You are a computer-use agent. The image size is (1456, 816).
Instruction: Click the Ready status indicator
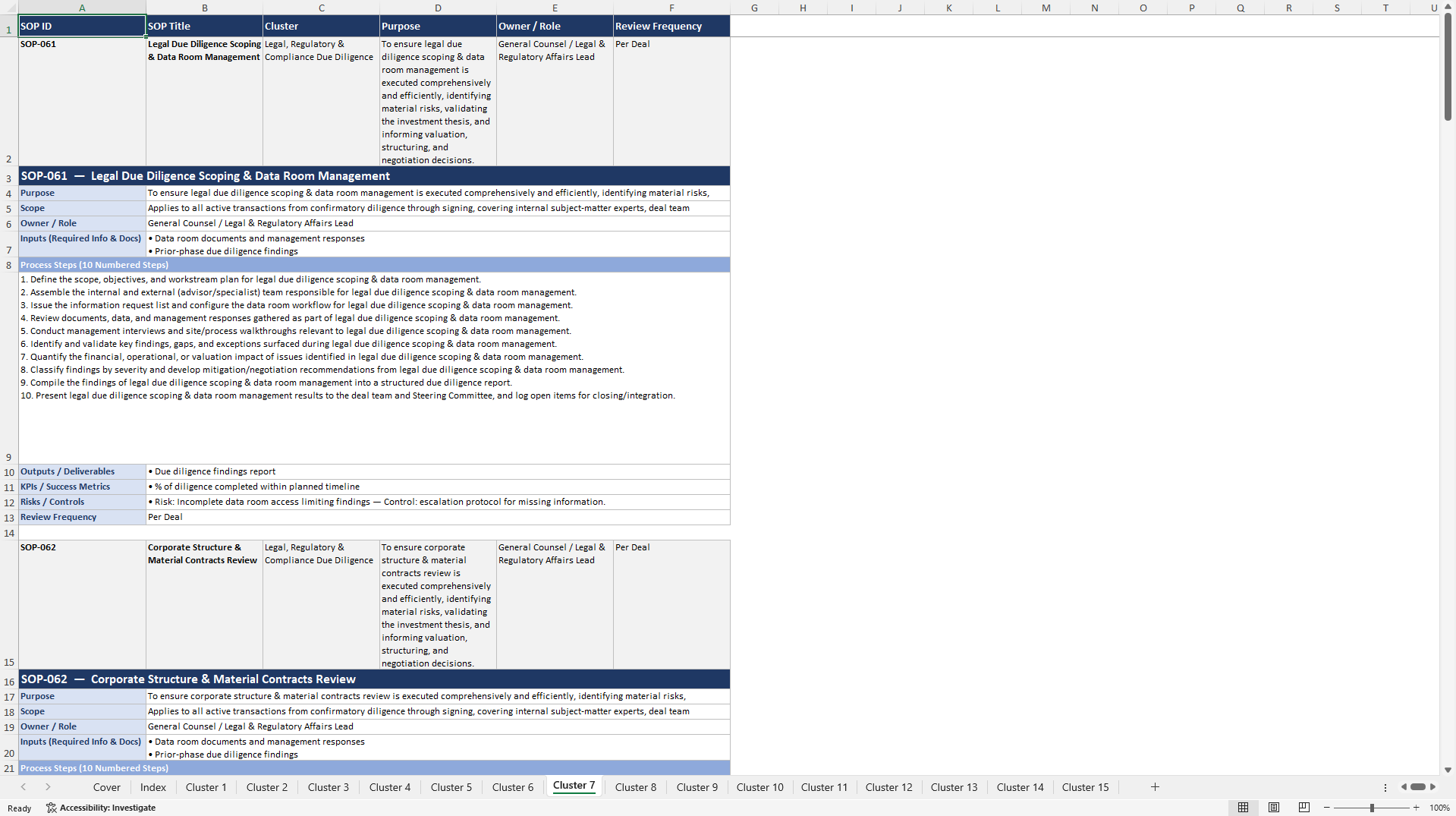click(x=19, y=808)
